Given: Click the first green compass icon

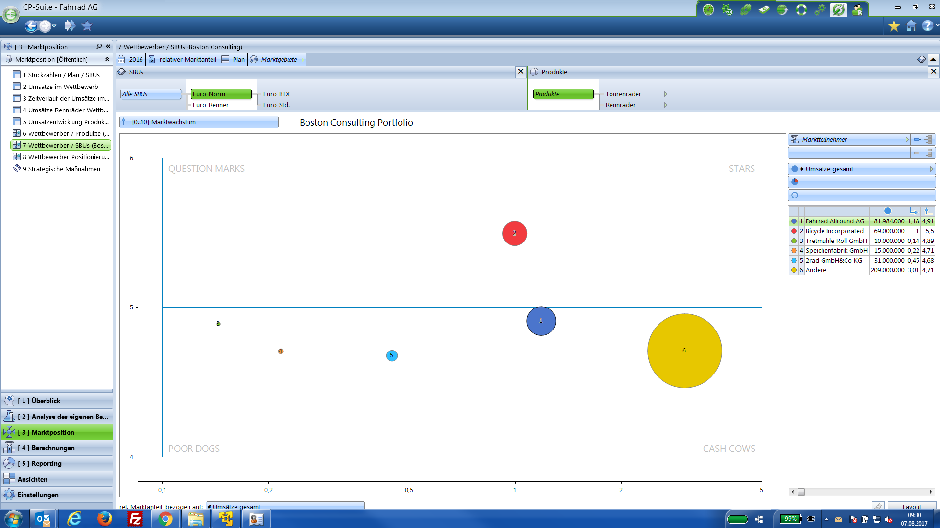Looking at the screenshot, I should tap(709, 10).
